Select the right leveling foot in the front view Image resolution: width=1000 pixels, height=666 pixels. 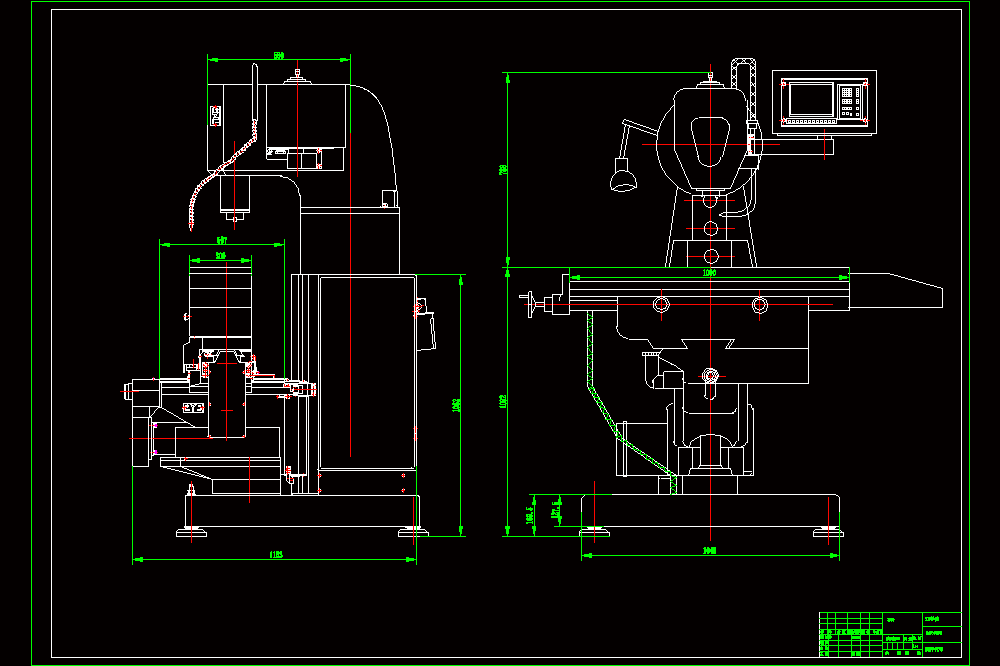[828, 533]
